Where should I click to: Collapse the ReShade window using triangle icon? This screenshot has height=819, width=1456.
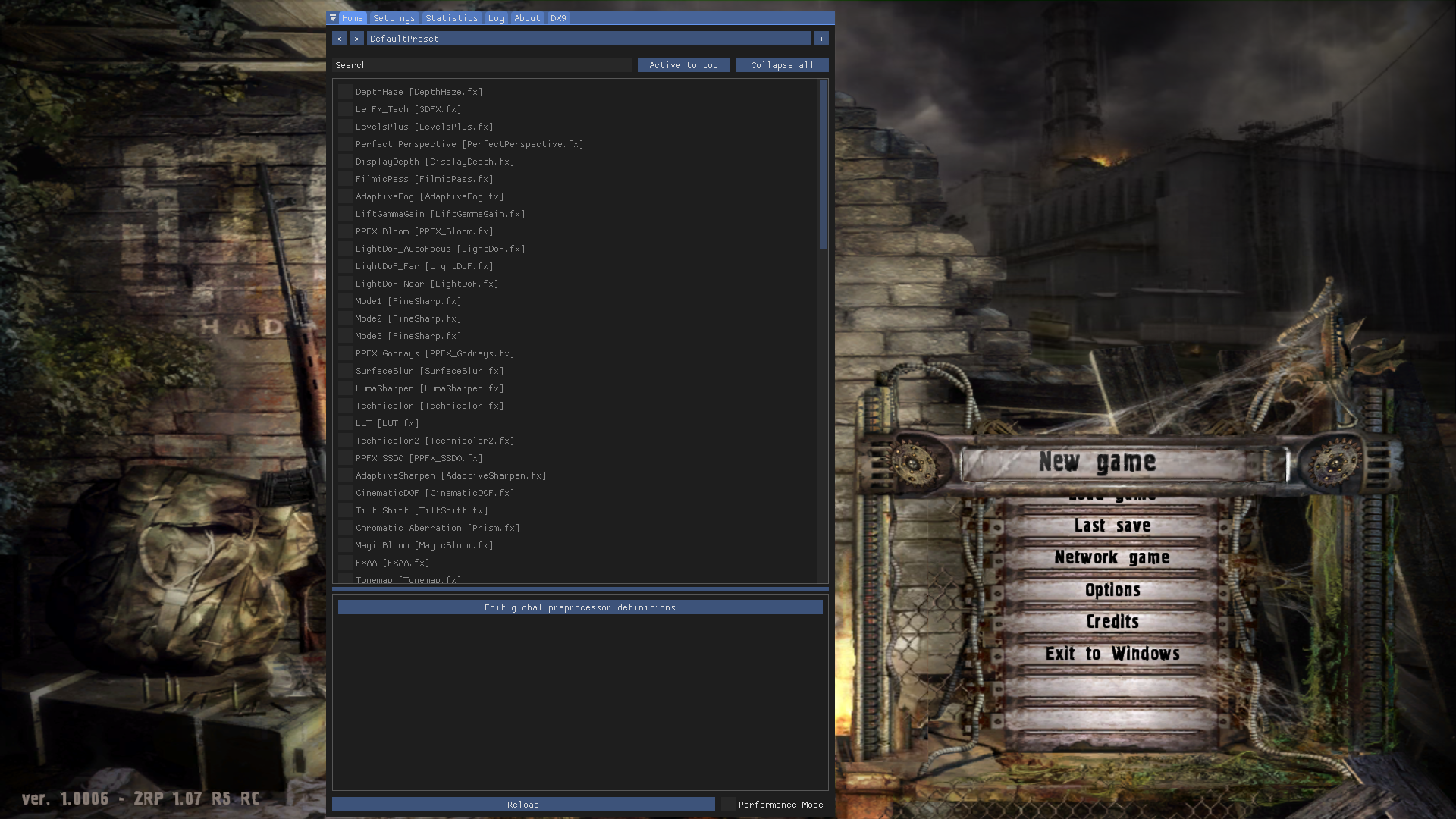click(333, 17)
